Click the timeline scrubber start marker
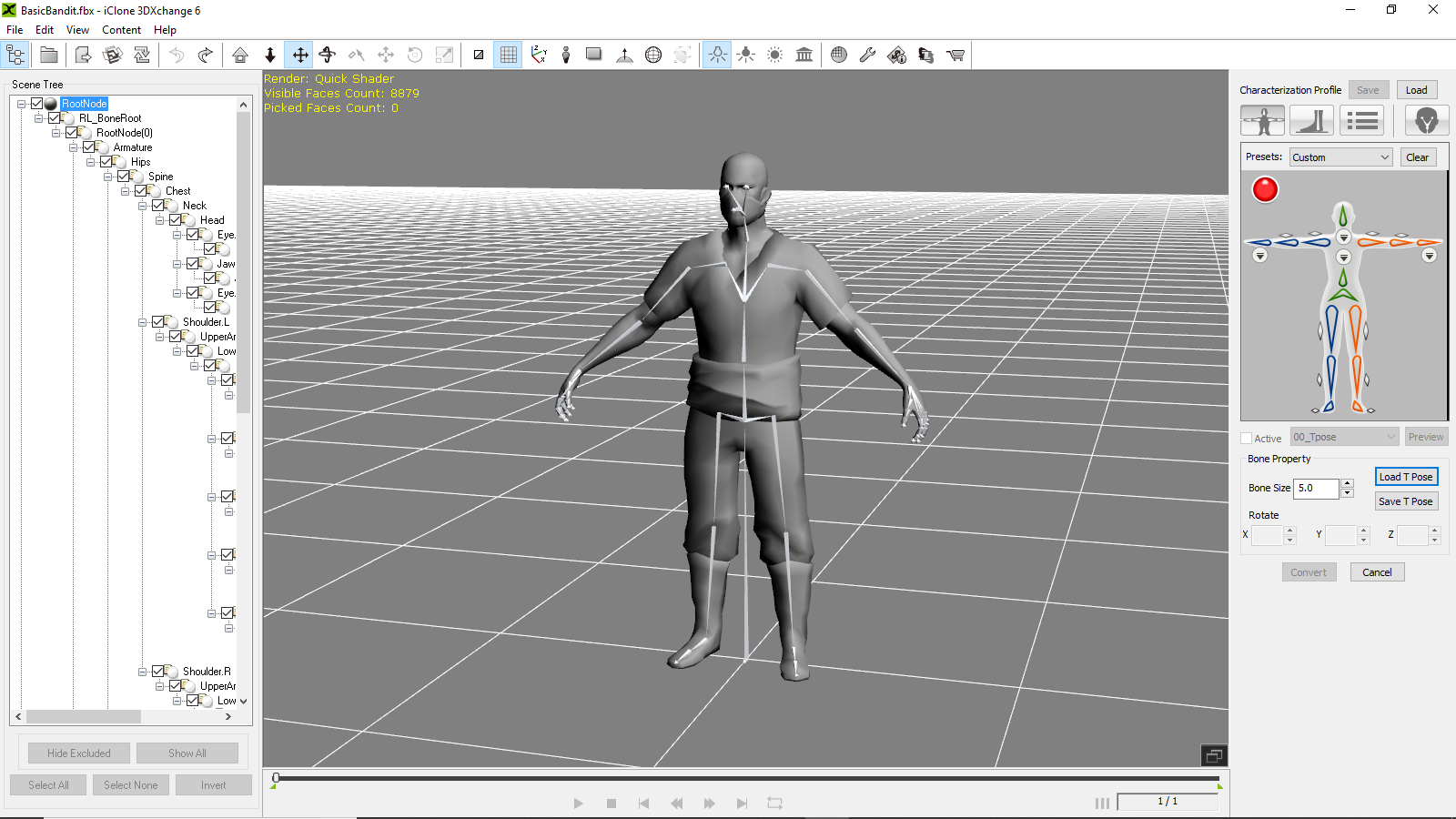1456x819 pixels. click(x=276, y=778)
